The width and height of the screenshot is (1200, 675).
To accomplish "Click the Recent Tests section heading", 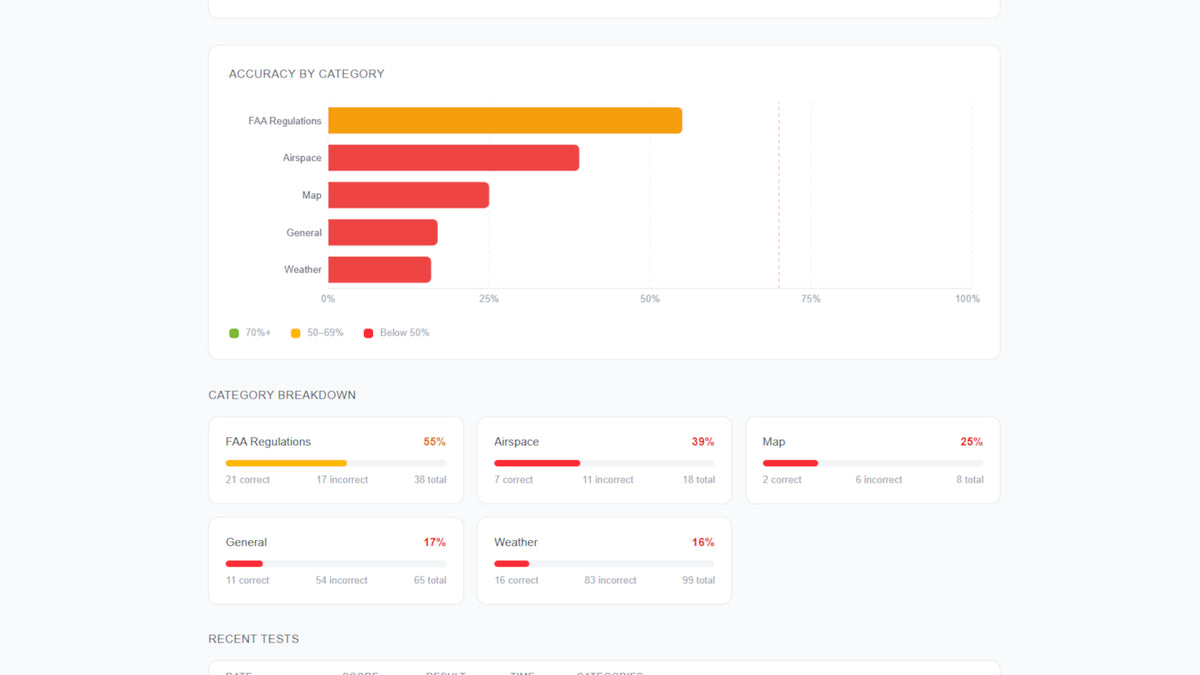I will [253, 639].
